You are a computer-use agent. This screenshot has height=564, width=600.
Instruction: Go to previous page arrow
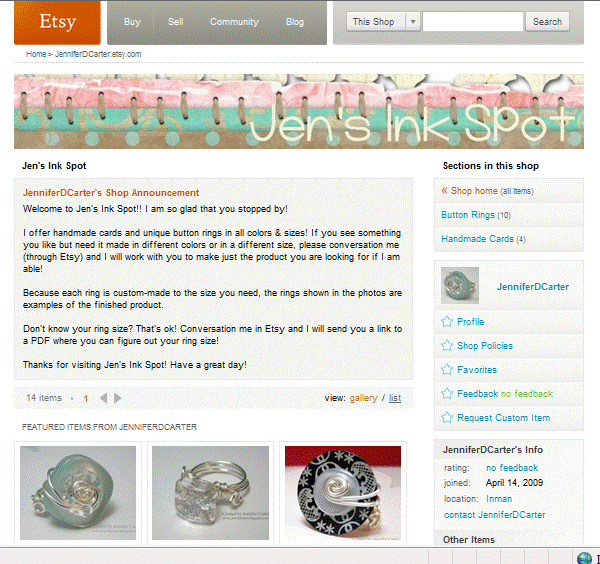tap(103, 398)
